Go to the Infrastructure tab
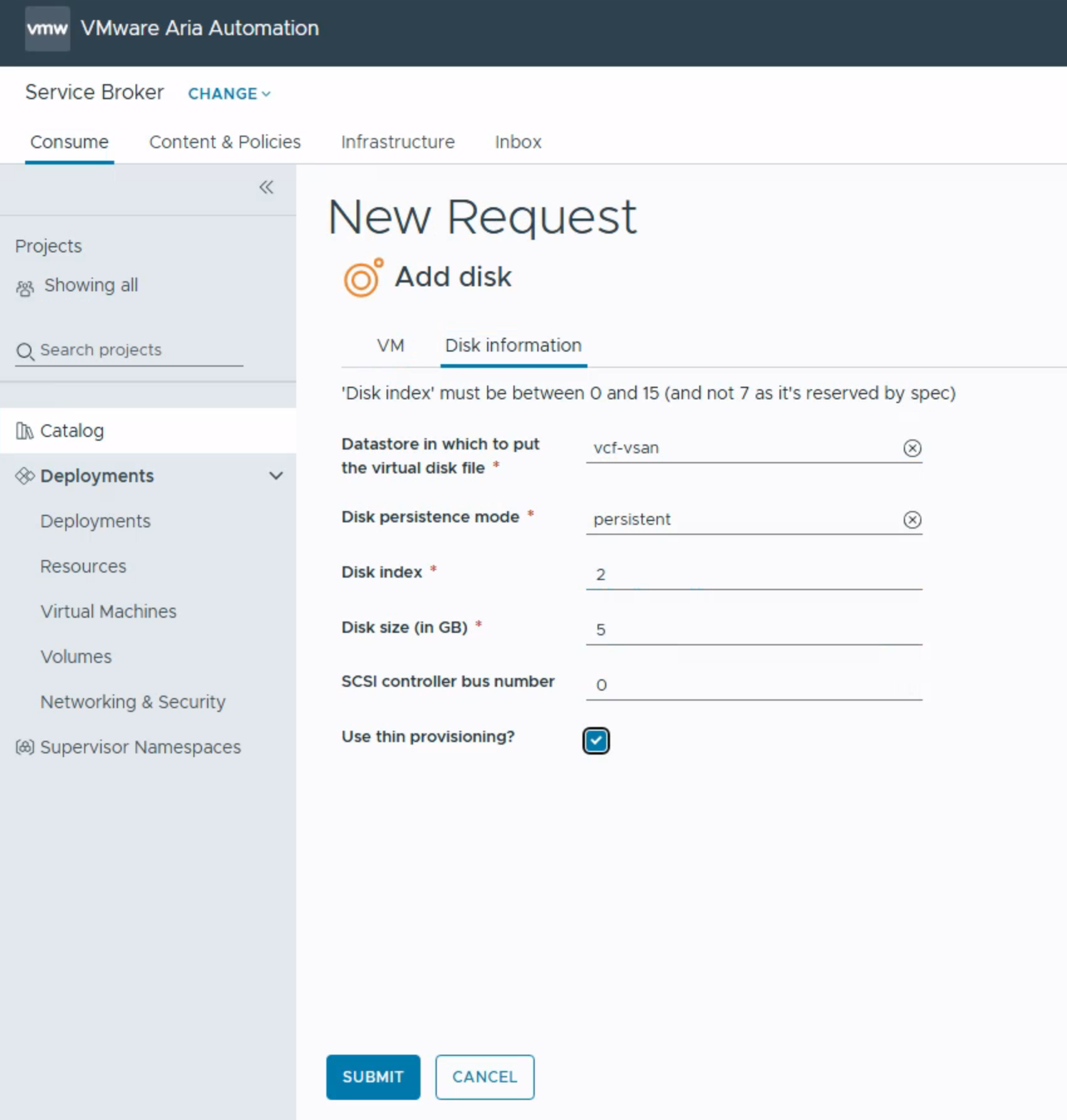The image size is (1067, 1120). (x=398, y=142)
